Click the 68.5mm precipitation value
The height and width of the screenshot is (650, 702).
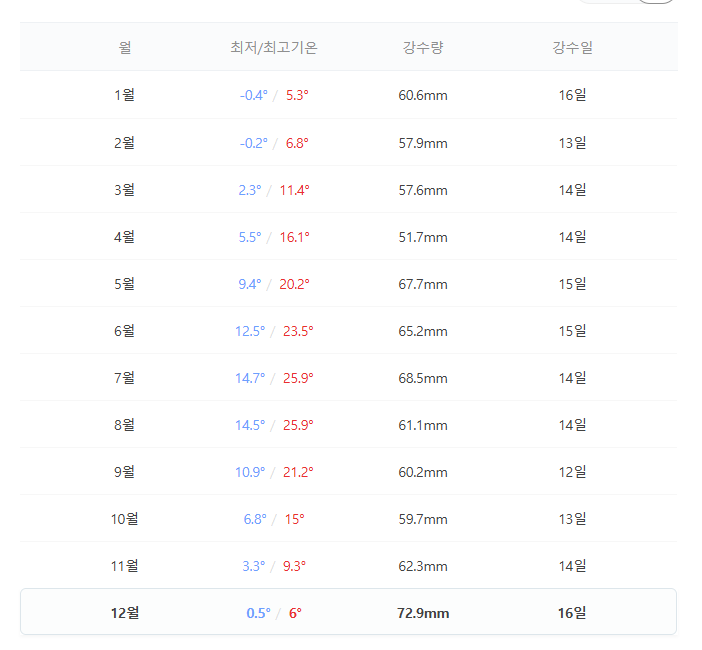423,378
